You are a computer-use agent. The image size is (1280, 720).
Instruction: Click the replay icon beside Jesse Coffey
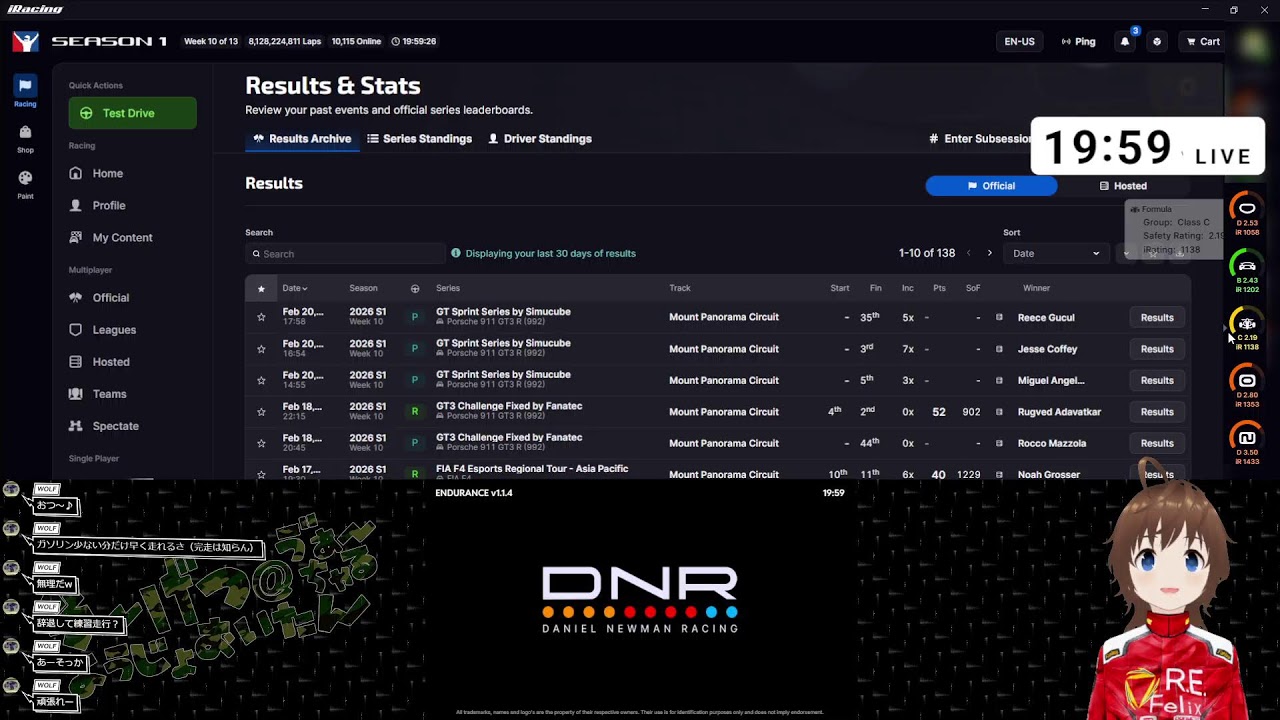click(999, 349)
